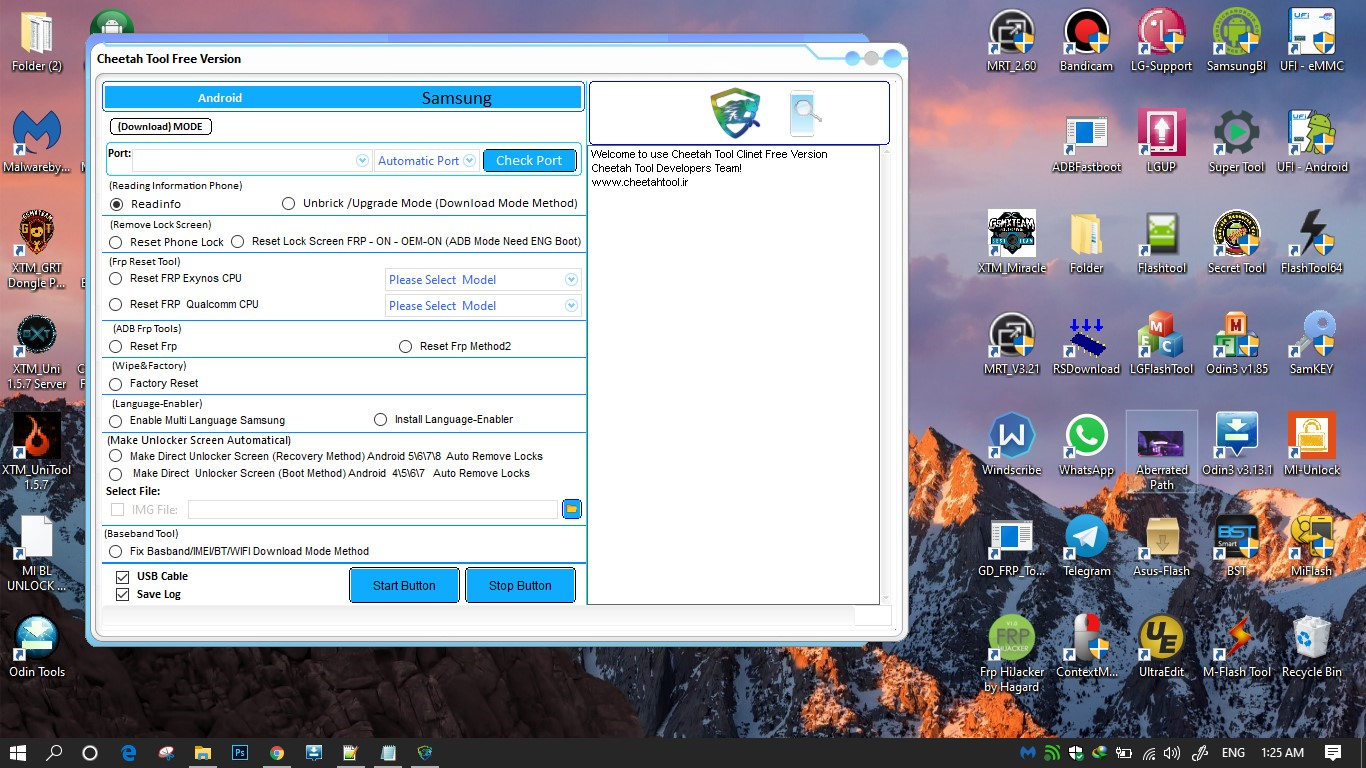Viewport: 1366px width, 768px height.
Task: Select the Factory Reset radio button
Action: pyautogui.click(x=116, y=384)
